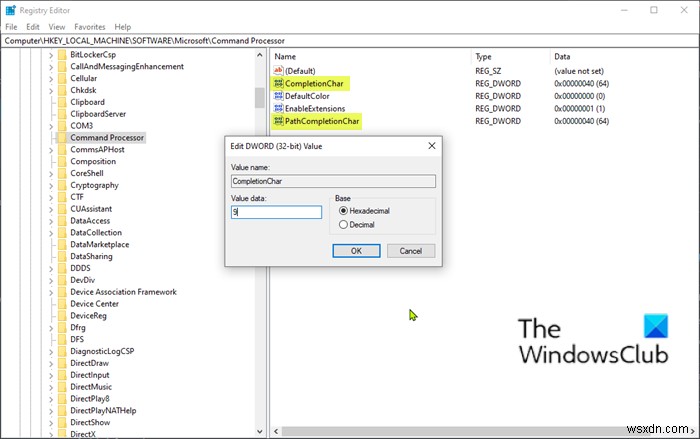The height and width of the screenshot is (439, 700).
Task: Click the CallAndMessagingEnhancement folder icon
Action: [x=62, y=67]
